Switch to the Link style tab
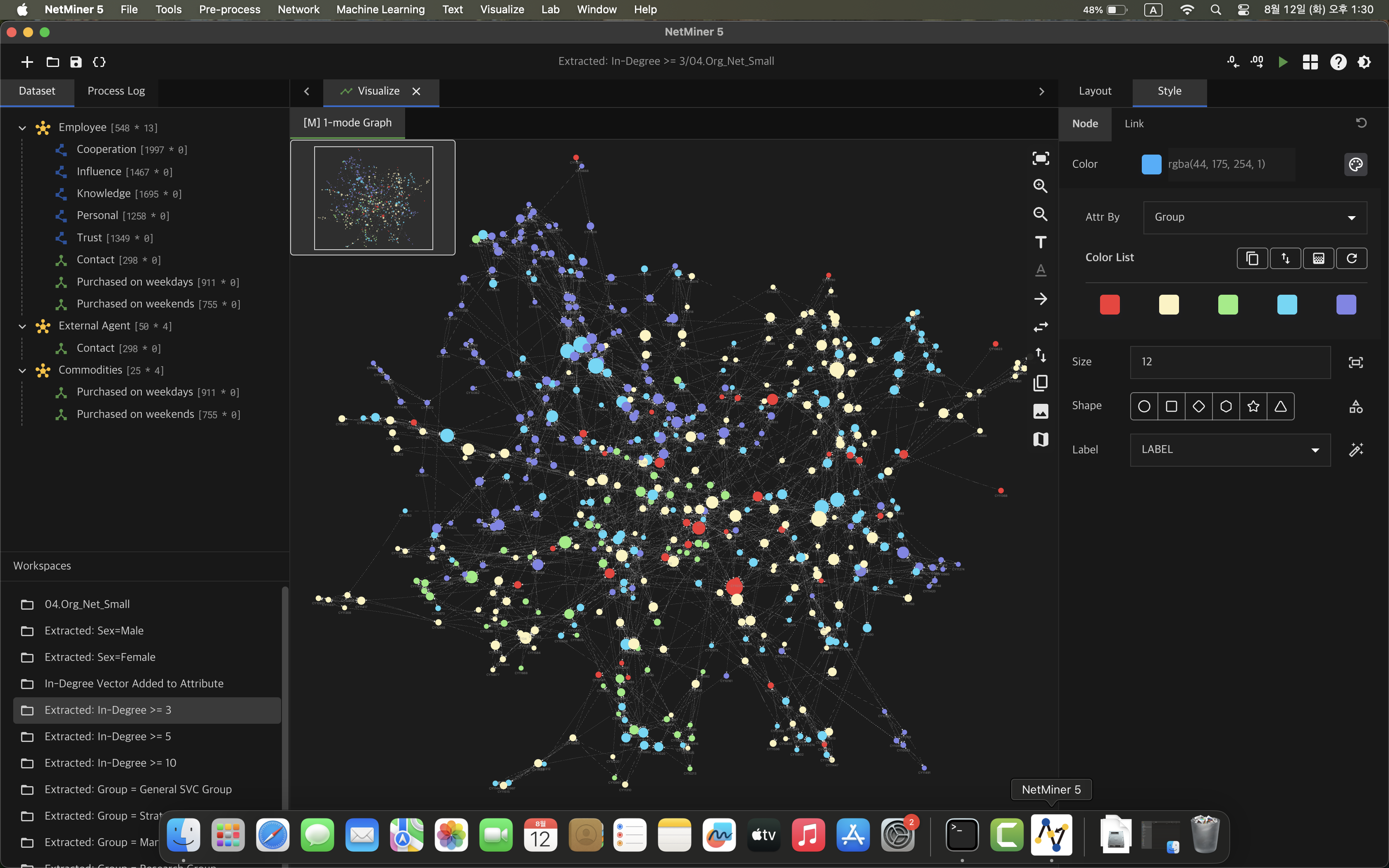This screenshot has height=868, width=1389. point(1134,124)
